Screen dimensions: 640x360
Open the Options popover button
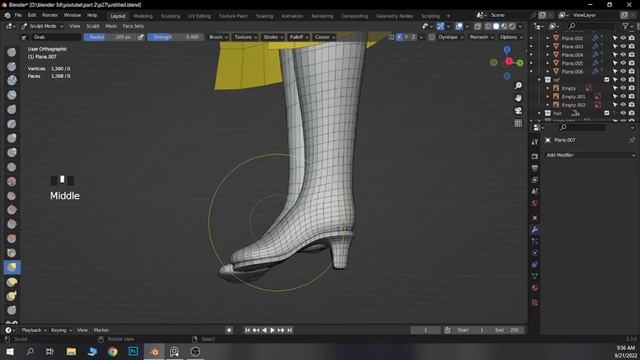tap(511, 37)
